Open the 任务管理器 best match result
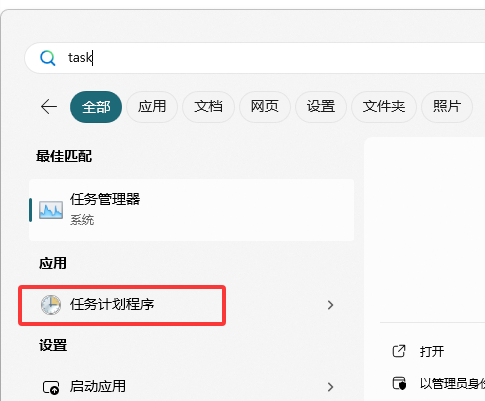The image size is (485, 401). (x=191, y=210)
